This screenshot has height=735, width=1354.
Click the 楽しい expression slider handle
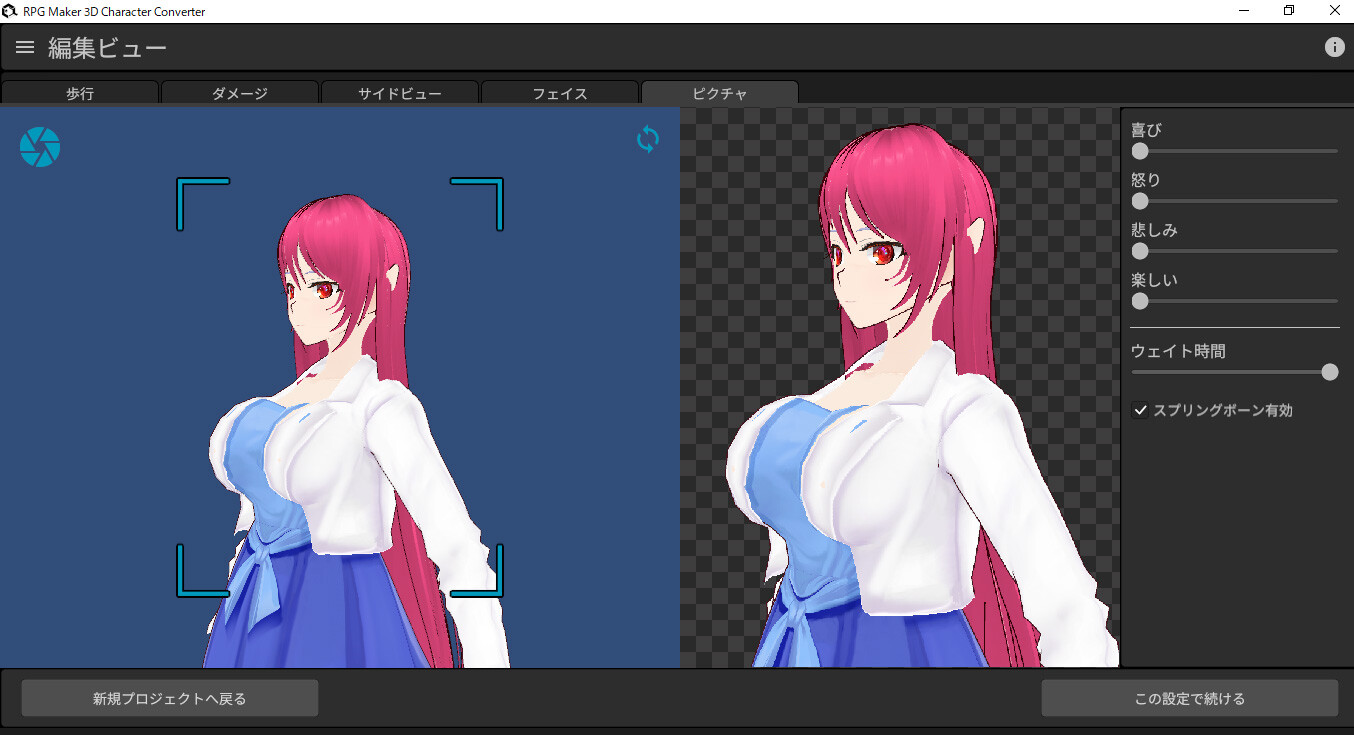pyautogui.click(x=1140, y=301)
